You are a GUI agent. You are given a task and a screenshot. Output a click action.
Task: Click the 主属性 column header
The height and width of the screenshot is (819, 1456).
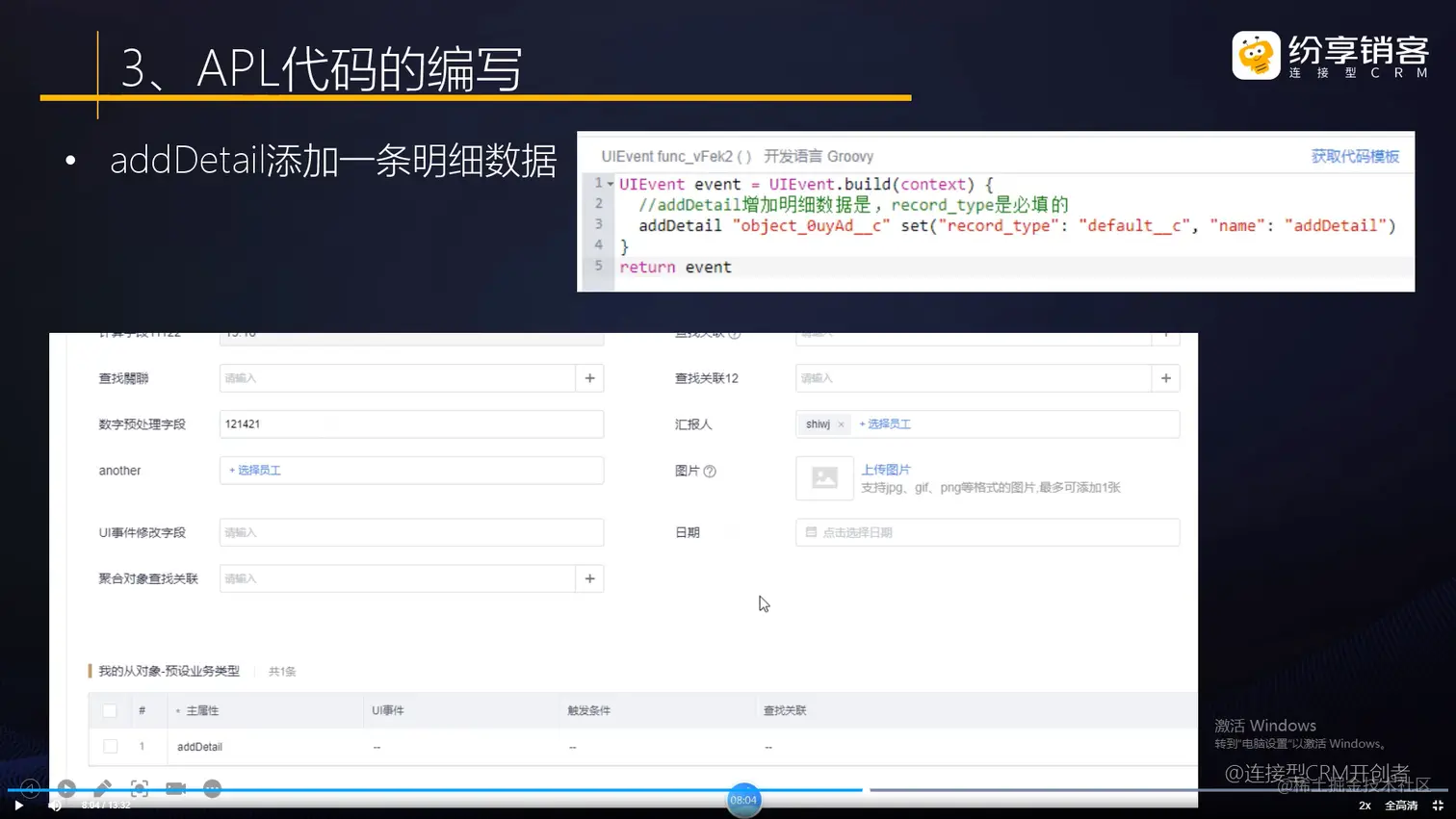click(x=202, y=711)
